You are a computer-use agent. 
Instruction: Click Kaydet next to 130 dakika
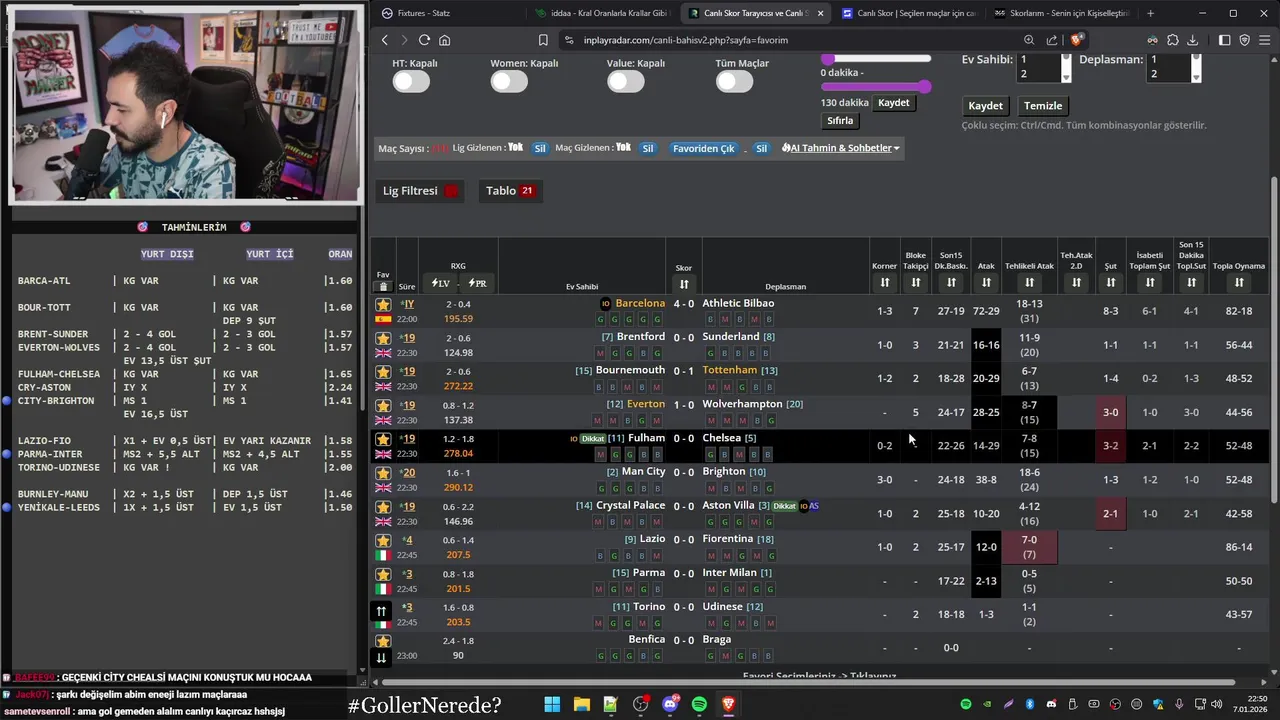(894, 103)
